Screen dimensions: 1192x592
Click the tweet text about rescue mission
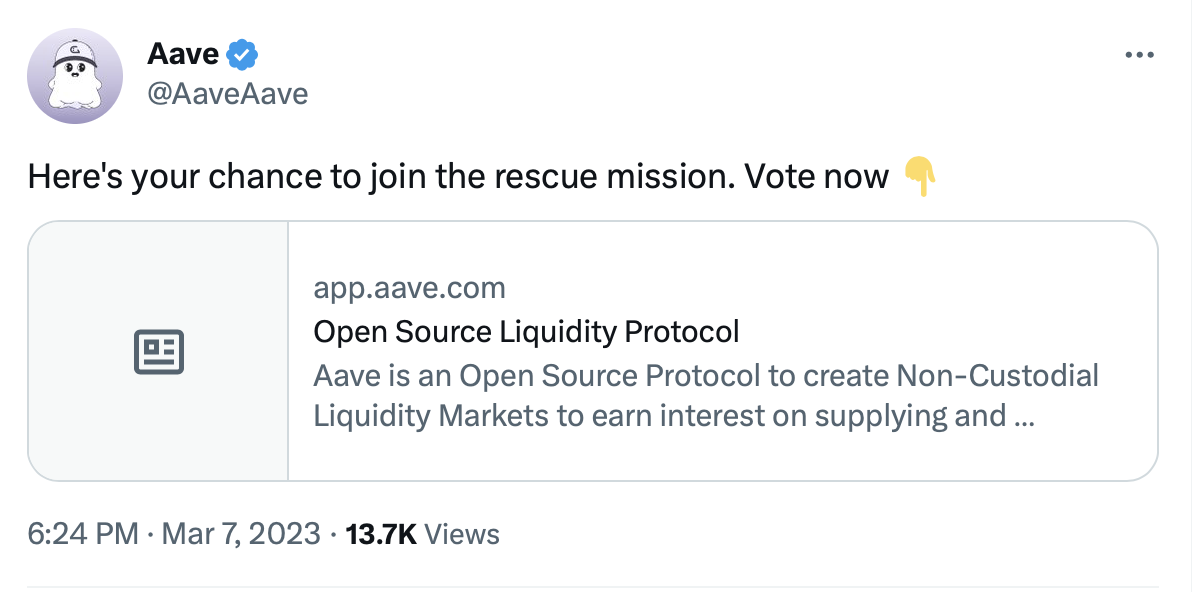[458, 177]
